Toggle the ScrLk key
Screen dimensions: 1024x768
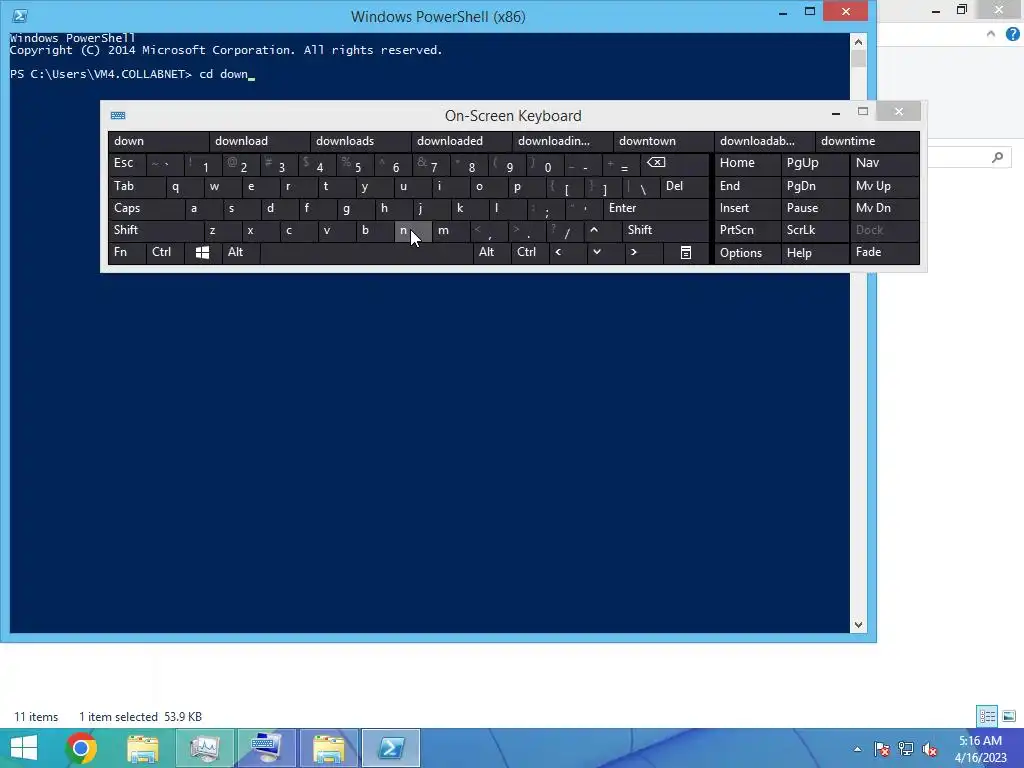tap(814, 230)
